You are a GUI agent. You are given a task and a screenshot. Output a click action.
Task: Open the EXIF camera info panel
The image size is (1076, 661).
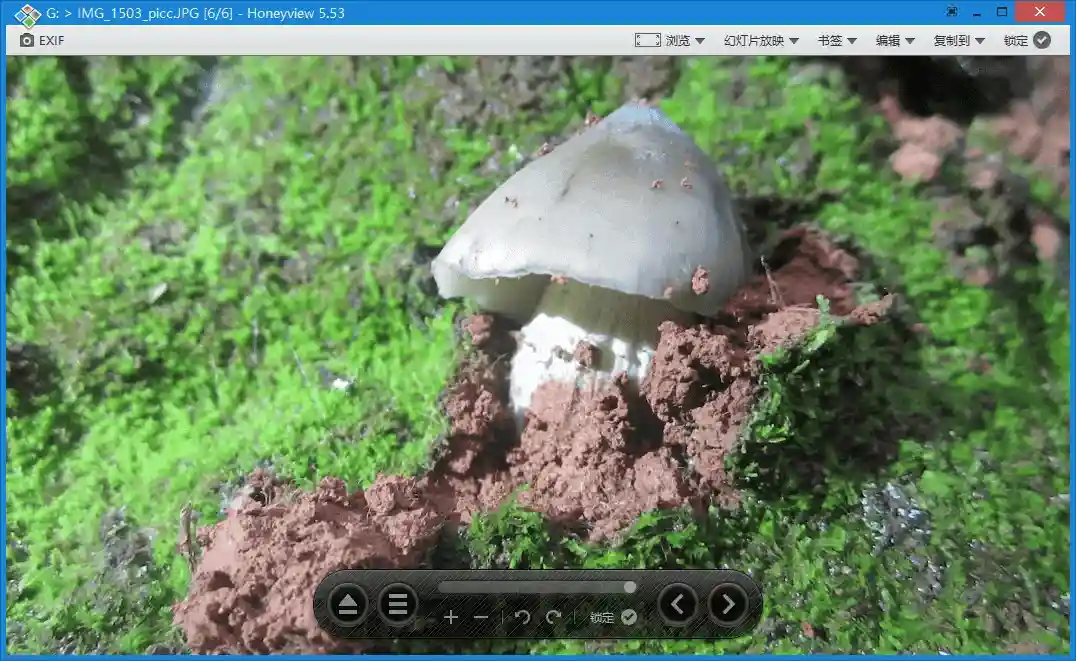coord(42,40)
